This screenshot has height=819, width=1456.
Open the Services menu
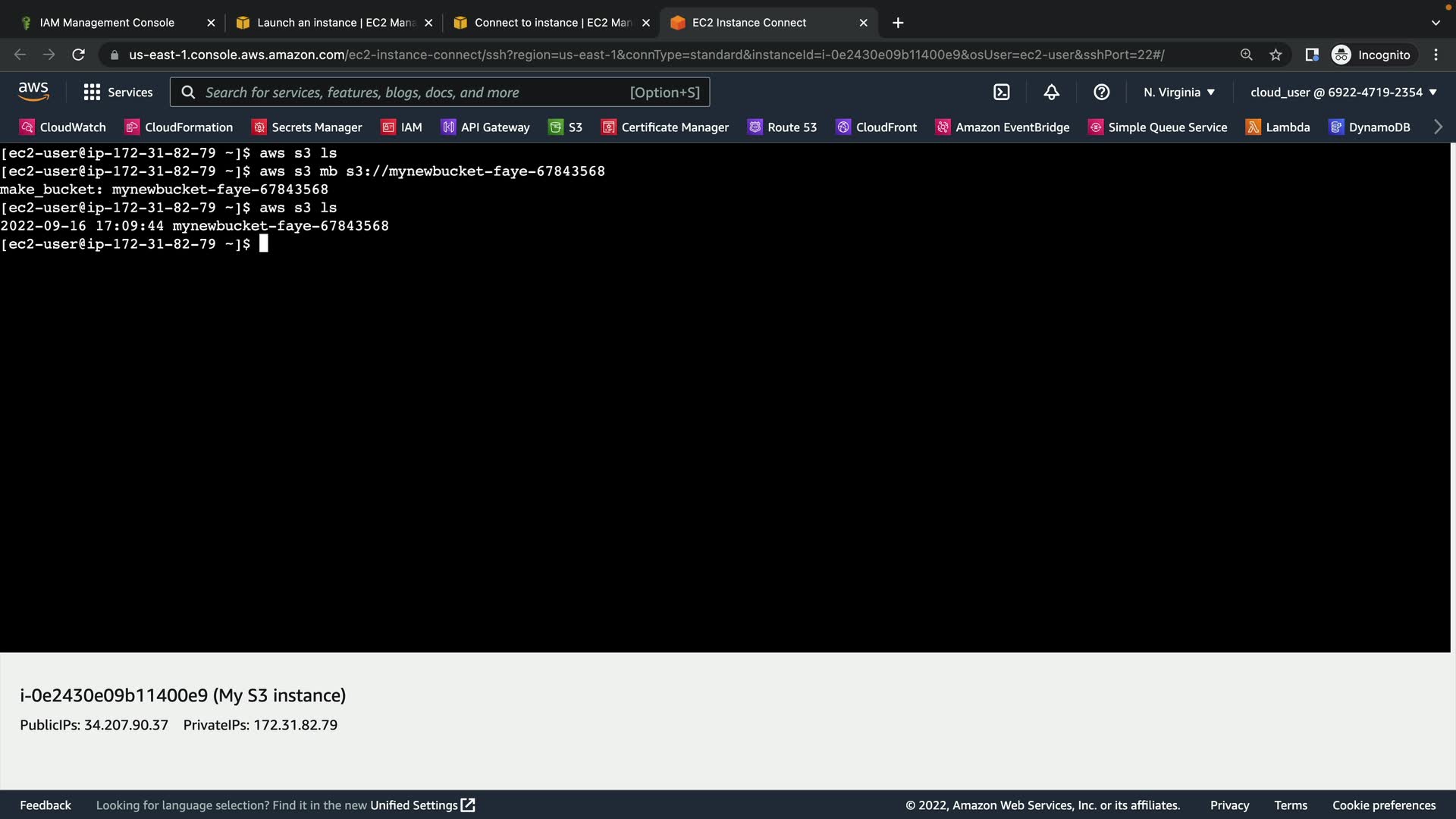118,92
